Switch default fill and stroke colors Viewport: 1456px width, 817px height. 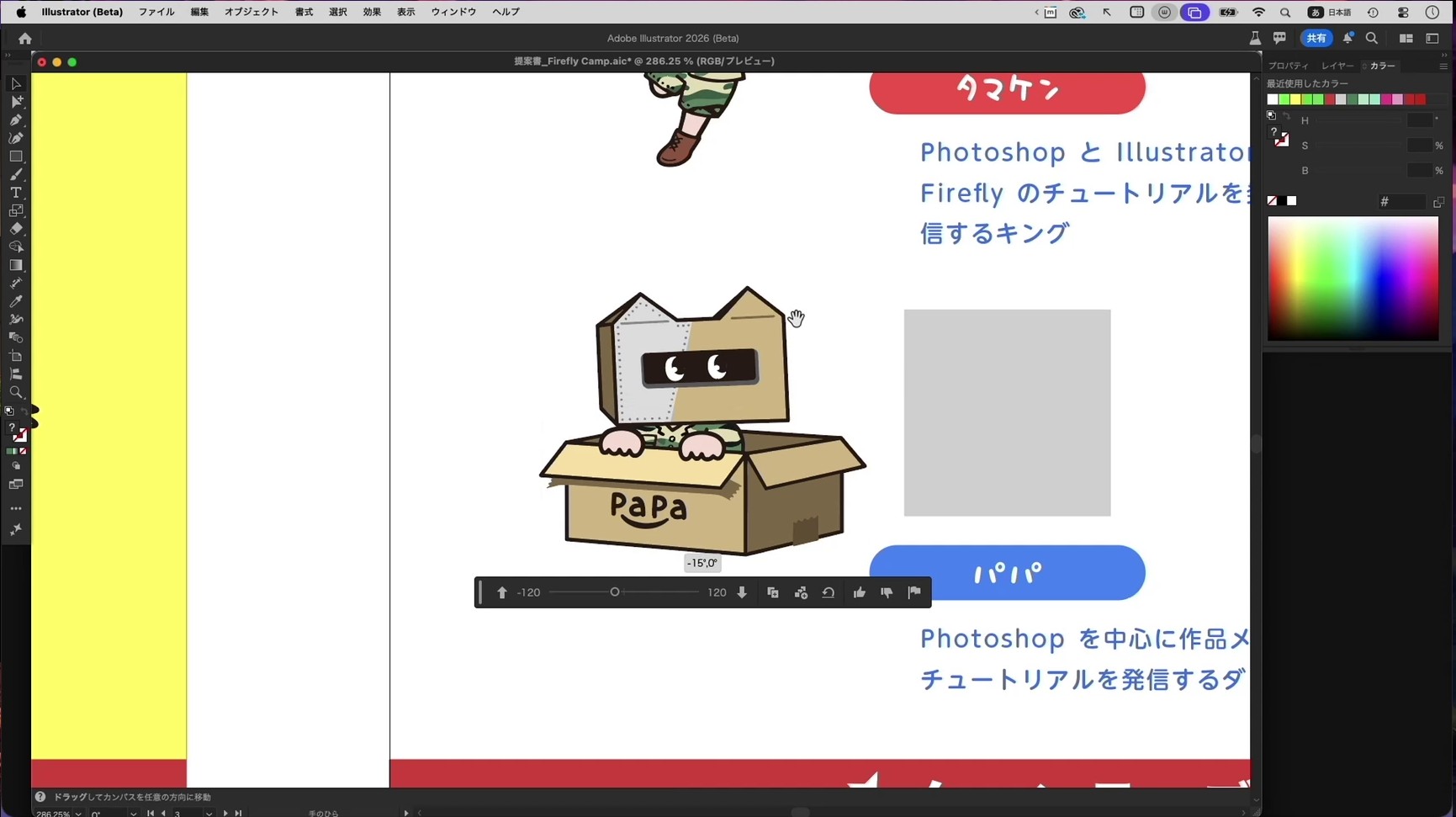pyautogui.click(x=23, y=409)
